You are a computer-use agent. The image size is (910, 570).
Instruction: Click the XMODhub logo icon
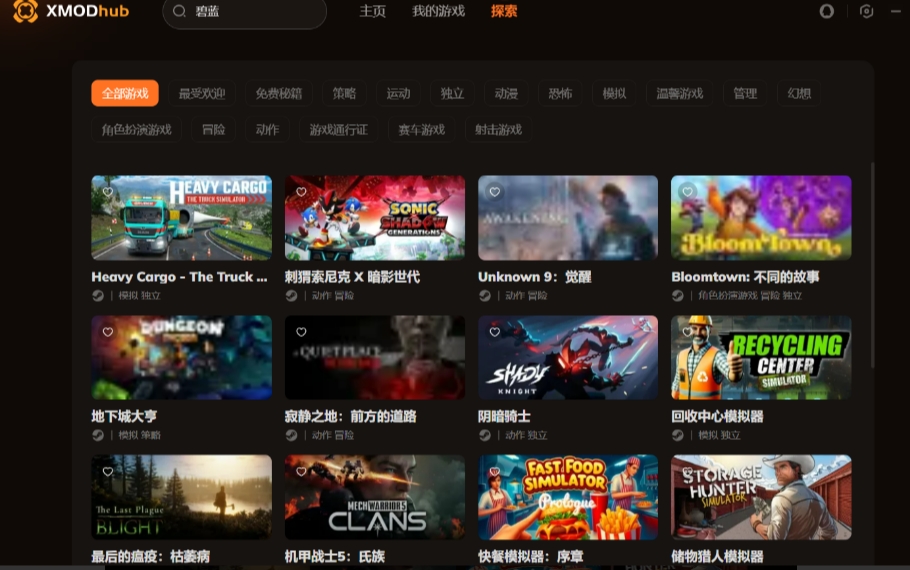pos(26,12)
